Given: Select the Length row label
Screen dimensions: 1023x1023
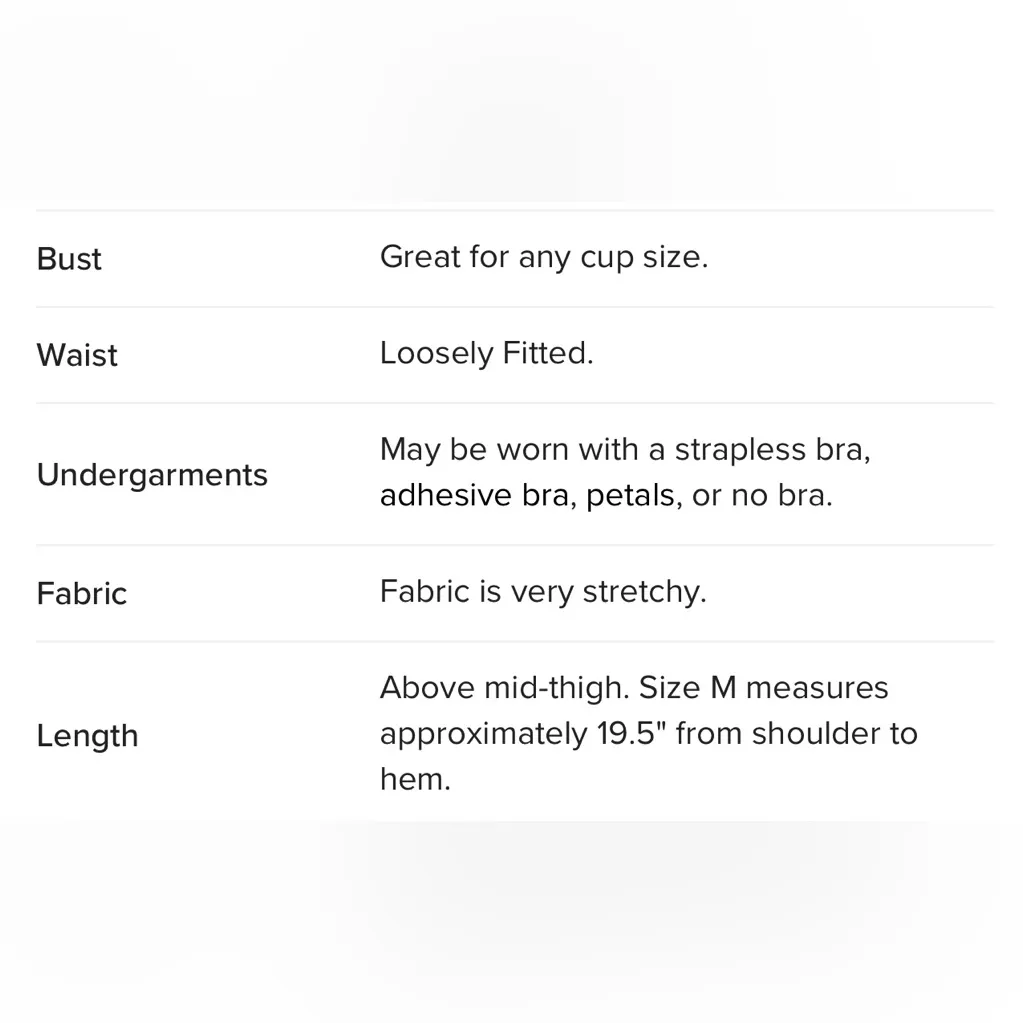Looking at the screenshot, I should (87, 736).
